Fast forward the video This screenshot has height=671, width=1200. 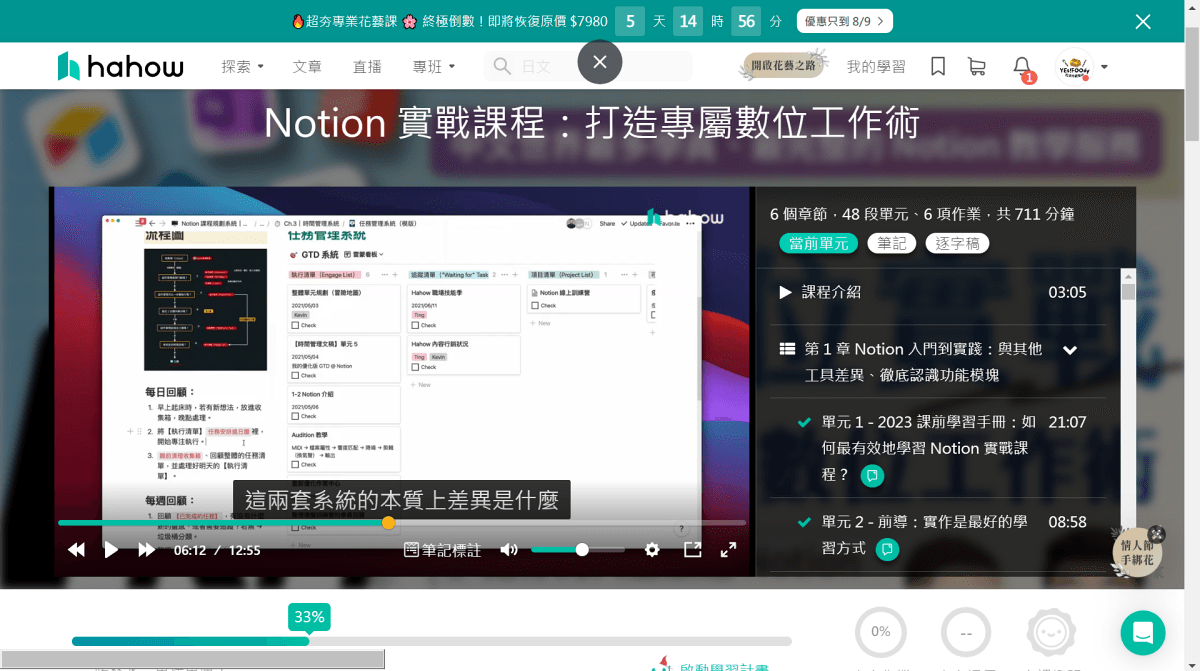tap(147, 549)
